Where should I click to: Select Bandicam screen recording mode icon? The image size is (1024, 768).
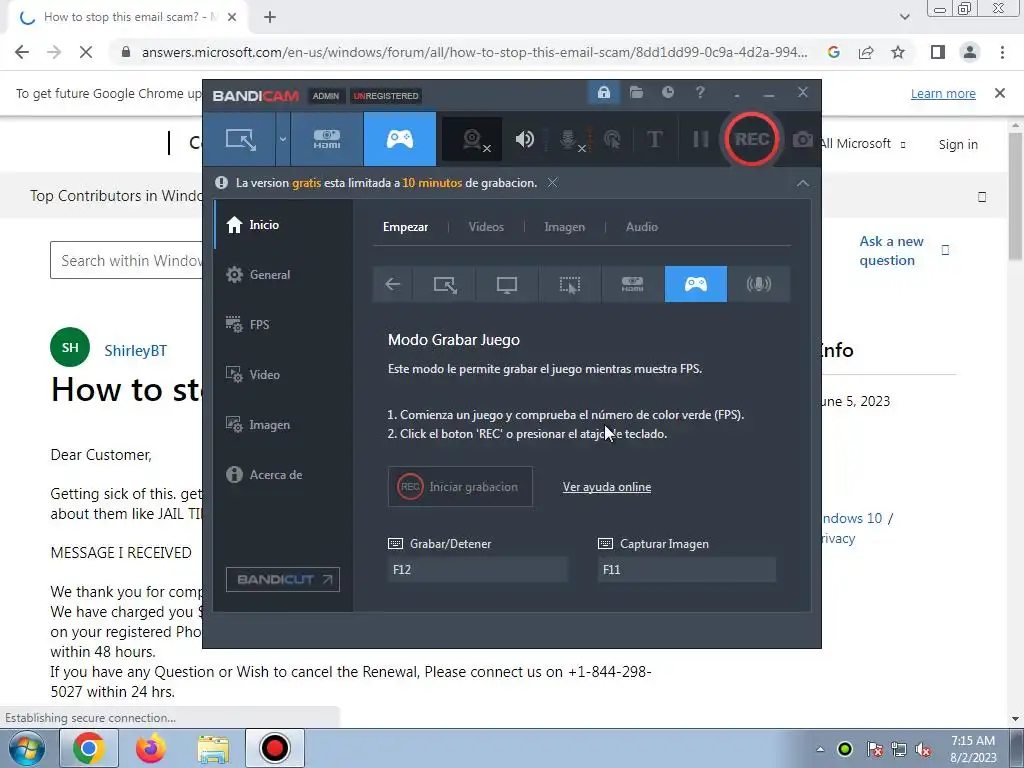tap(240, 139)
